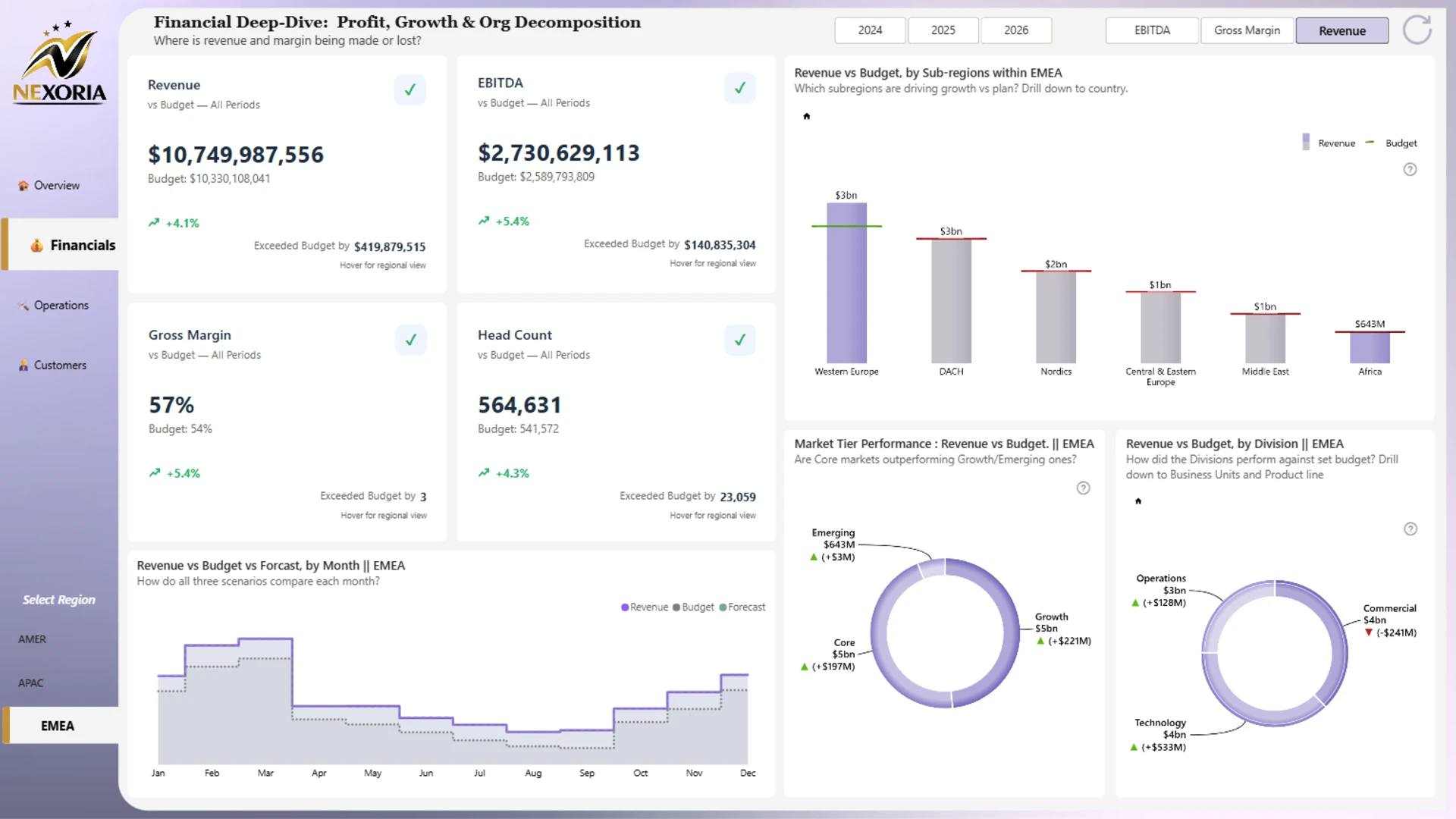This screenshot has height=819, width=1456.
Task: Click Revenue legend swatch in monthly chart
Action: (x=625, y=607)
